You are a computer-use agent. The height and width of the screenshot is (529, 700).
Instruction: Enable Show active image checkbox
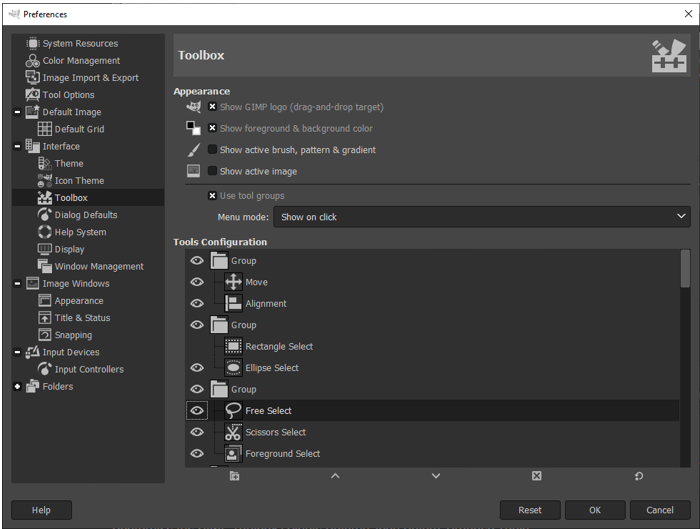coord(212,171)
